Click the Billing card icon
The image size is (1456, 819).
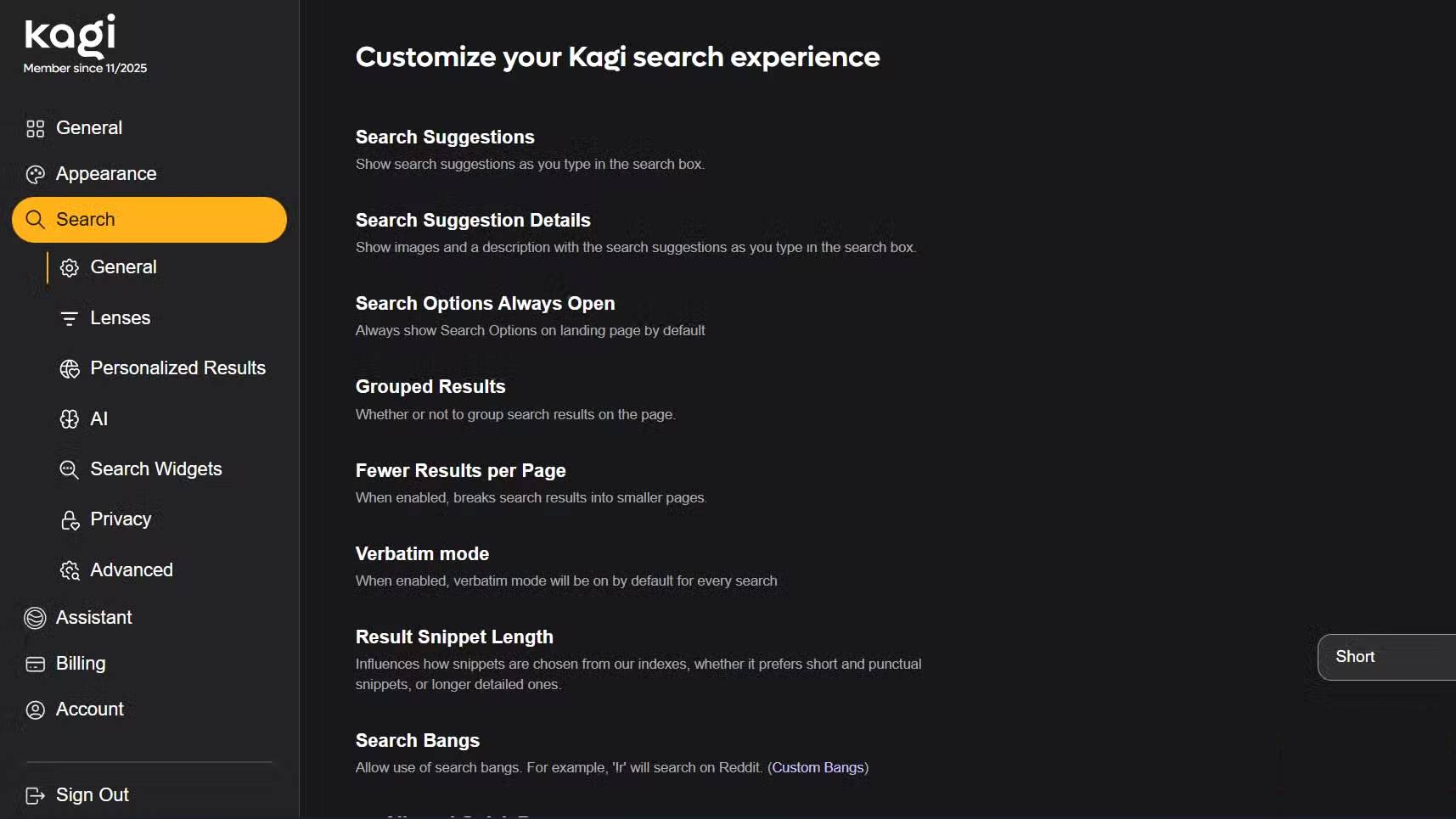coord(35,664)
